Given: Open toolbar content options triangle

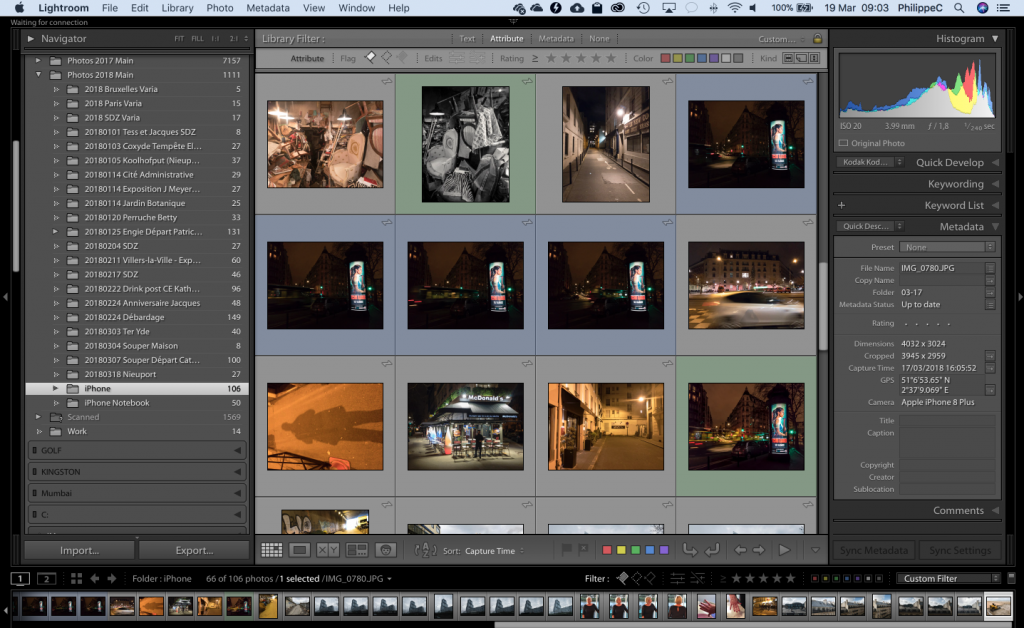Looking at the screenshot, I should tap(815, 550).
